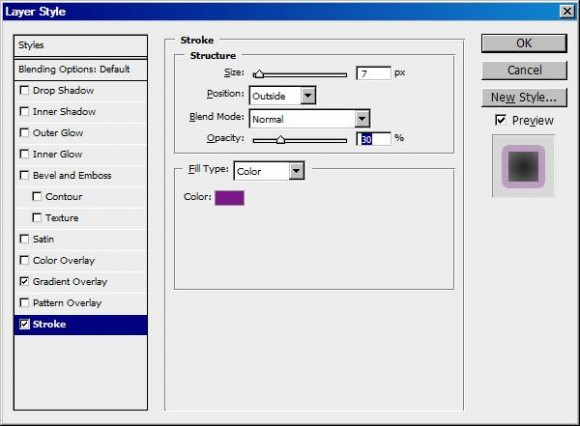The width and height of the screenshot is (580, 426).
Task: Enable the Pattern Overlay checkbox
Action: (x=24, y=302)
